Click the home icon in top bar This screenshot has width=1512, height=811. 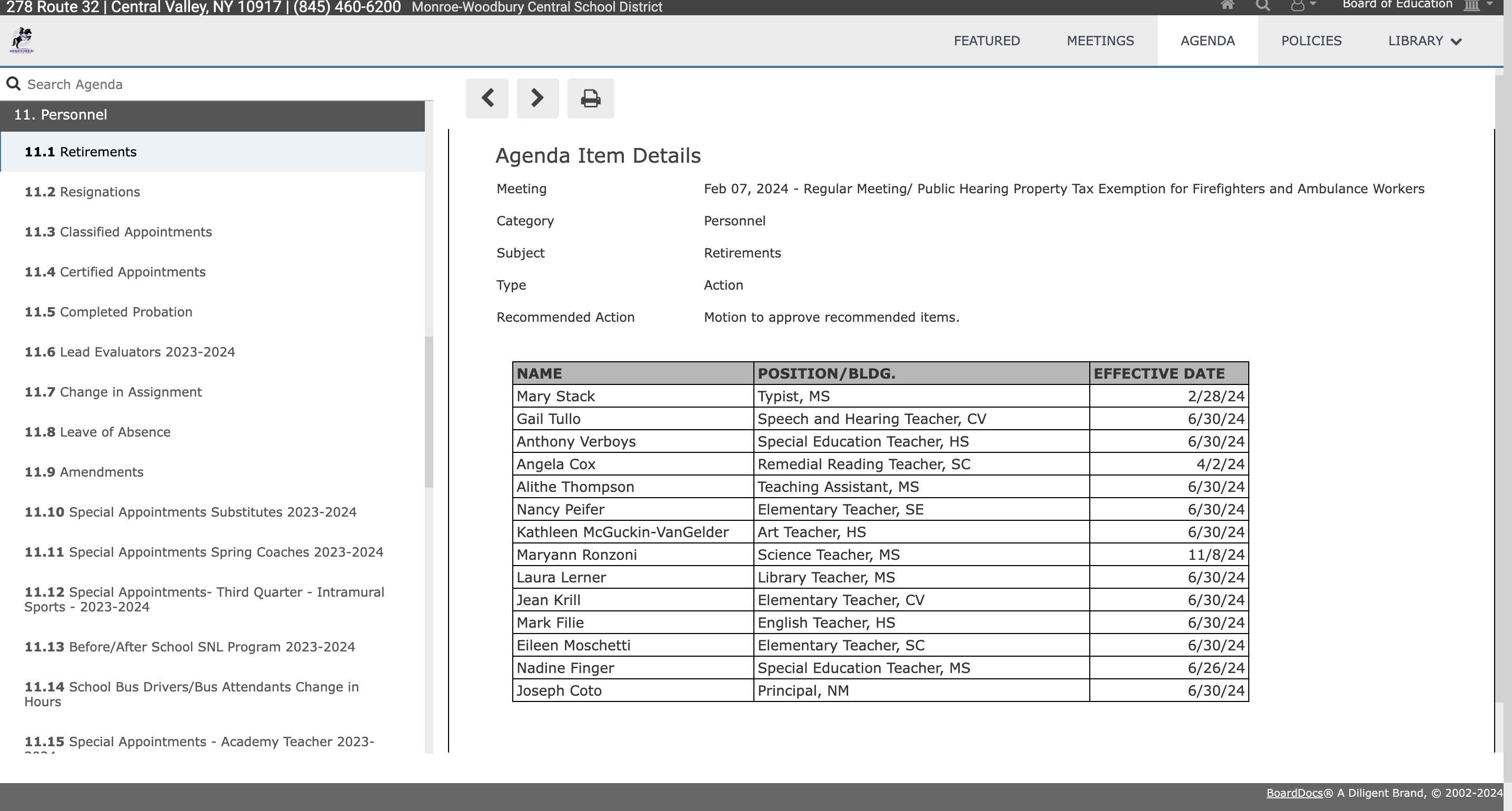point(1227,5)
